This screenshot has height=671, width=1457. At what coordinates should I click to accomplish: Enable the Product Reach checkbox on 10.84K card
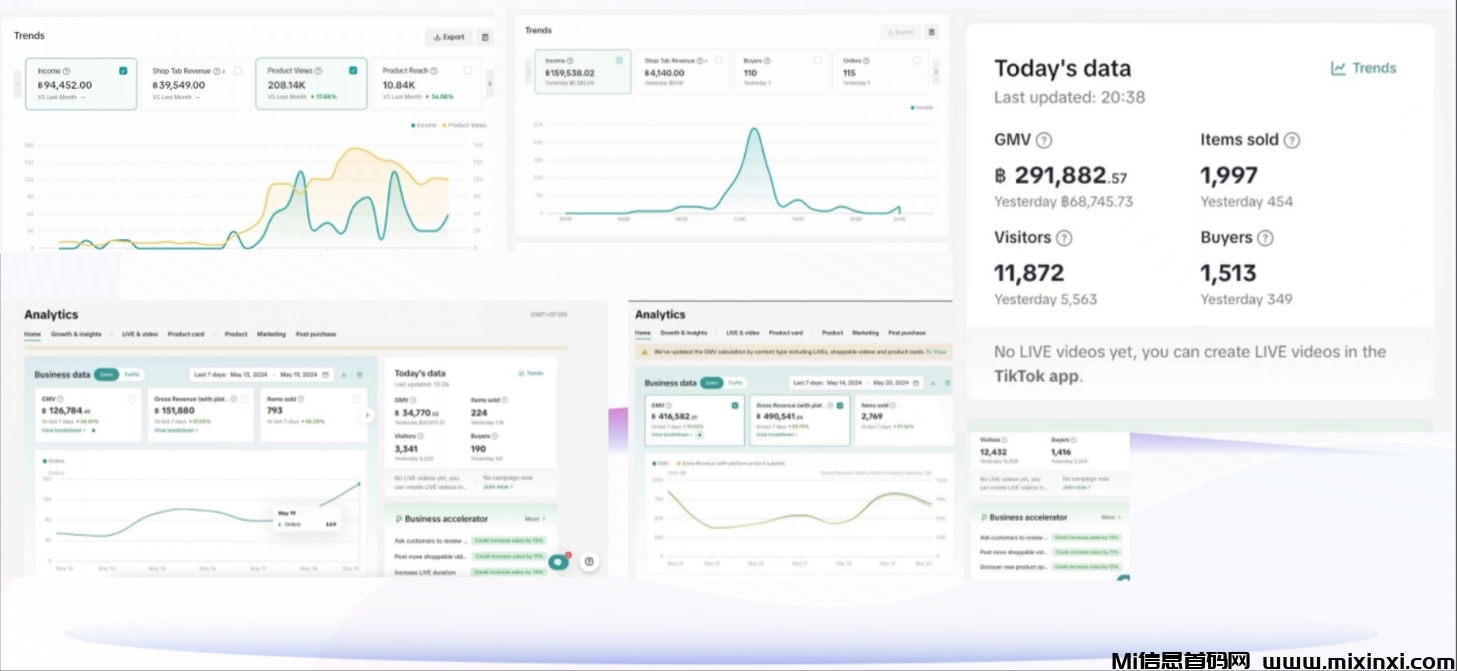pyautogui.click(x=468, y=71)
